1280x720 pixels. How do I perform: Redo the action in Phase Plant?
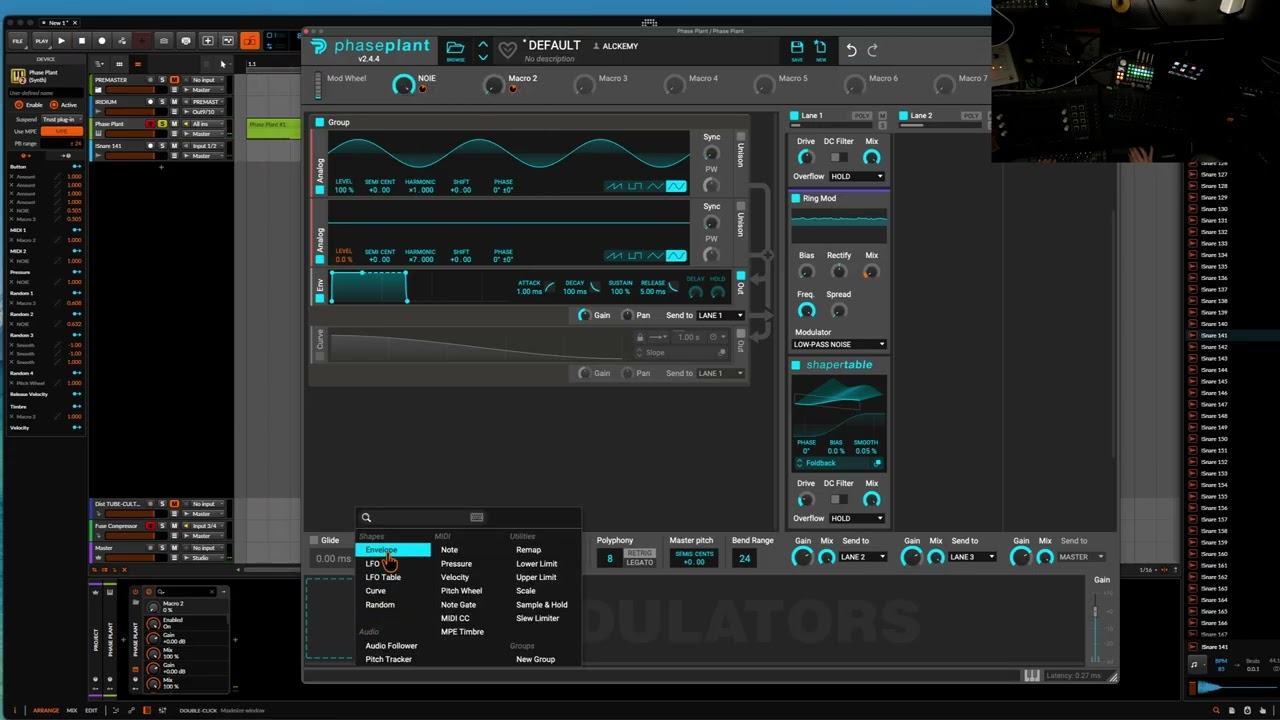tap(872, 50)
